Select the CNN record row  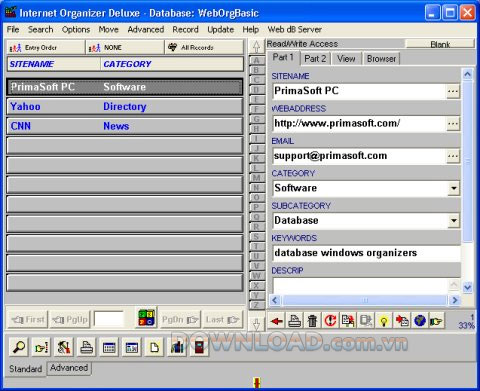(x=125, y=126)
